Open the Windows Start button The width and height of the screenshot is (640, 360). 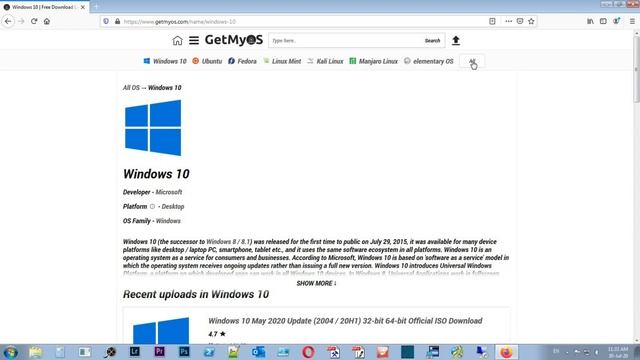click(x=10, y=352)
